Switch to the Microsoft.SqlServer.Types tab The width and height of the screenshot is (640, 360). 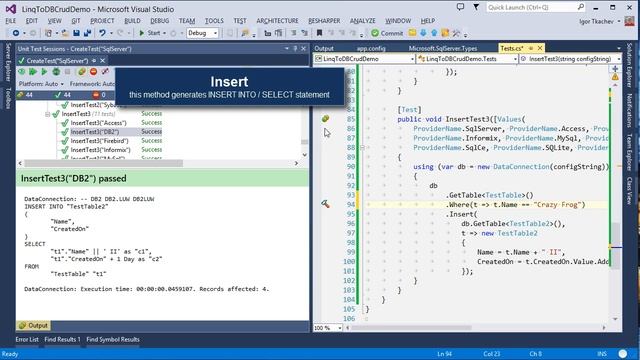443,48
